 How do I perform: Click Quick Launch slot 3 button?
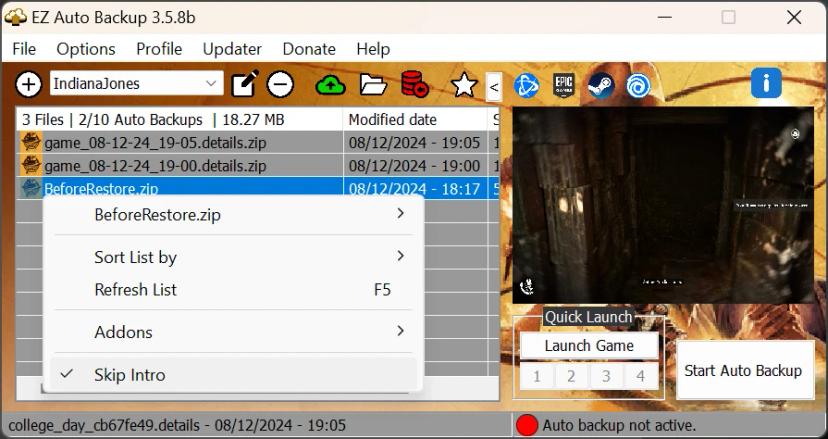pyautogui.click(x=606, y=376)
